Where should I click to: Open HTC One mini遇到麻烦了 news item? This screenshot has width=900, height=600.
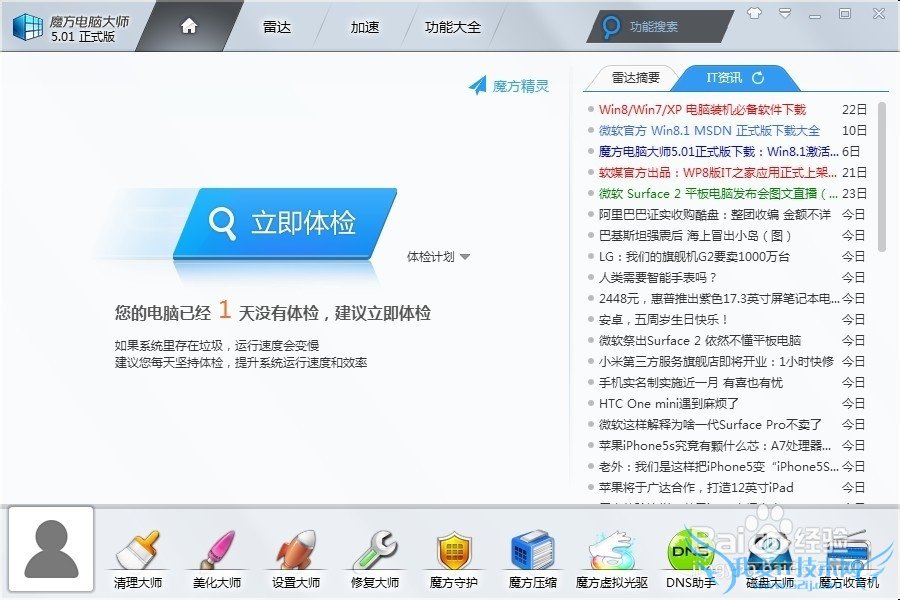pyautogui.click(x=669, y=404)
